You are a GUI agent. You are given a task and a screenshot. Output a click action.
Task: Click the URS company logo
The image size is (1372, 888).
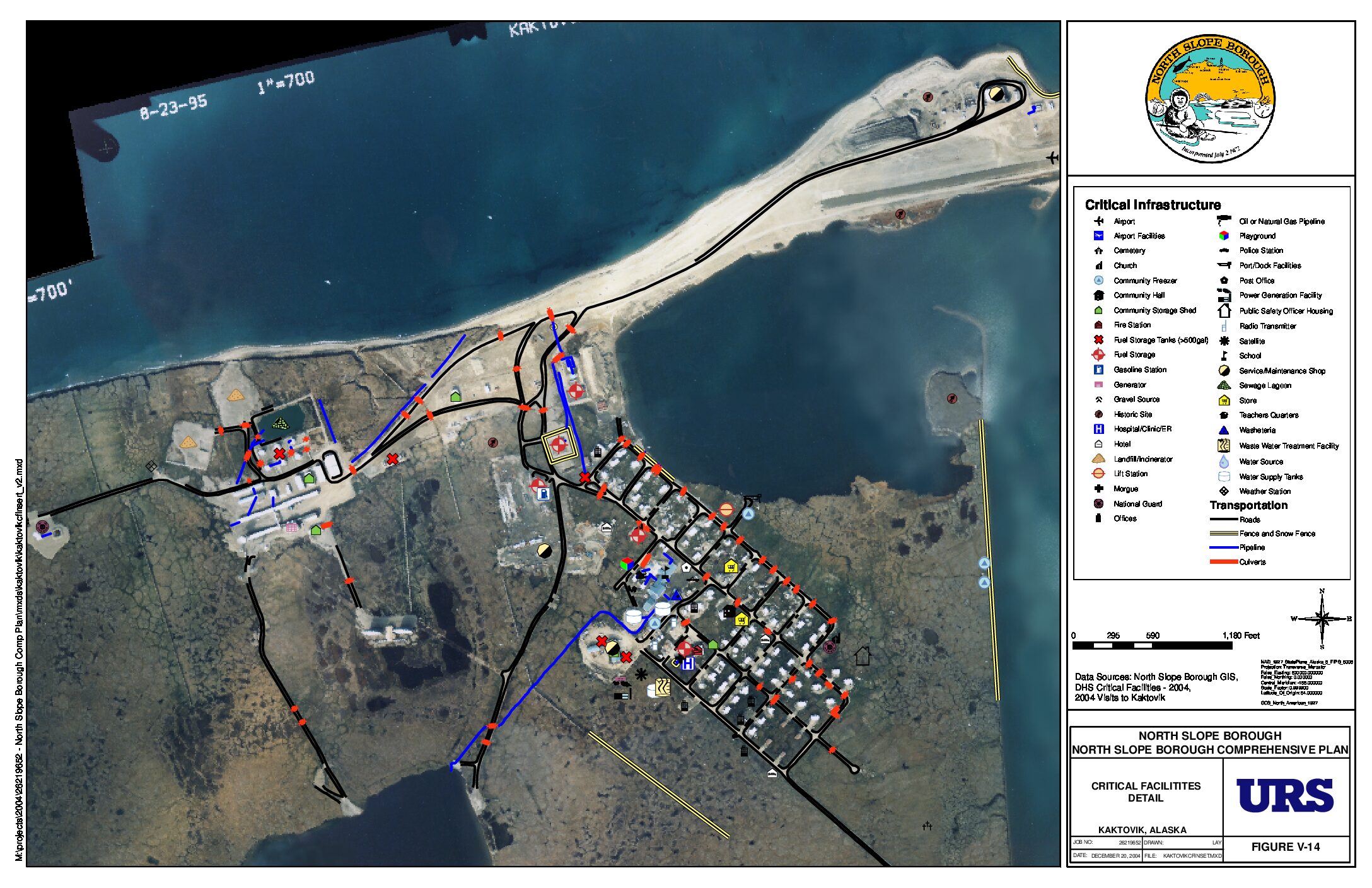pyautogui.click(x=1284, y=796)
